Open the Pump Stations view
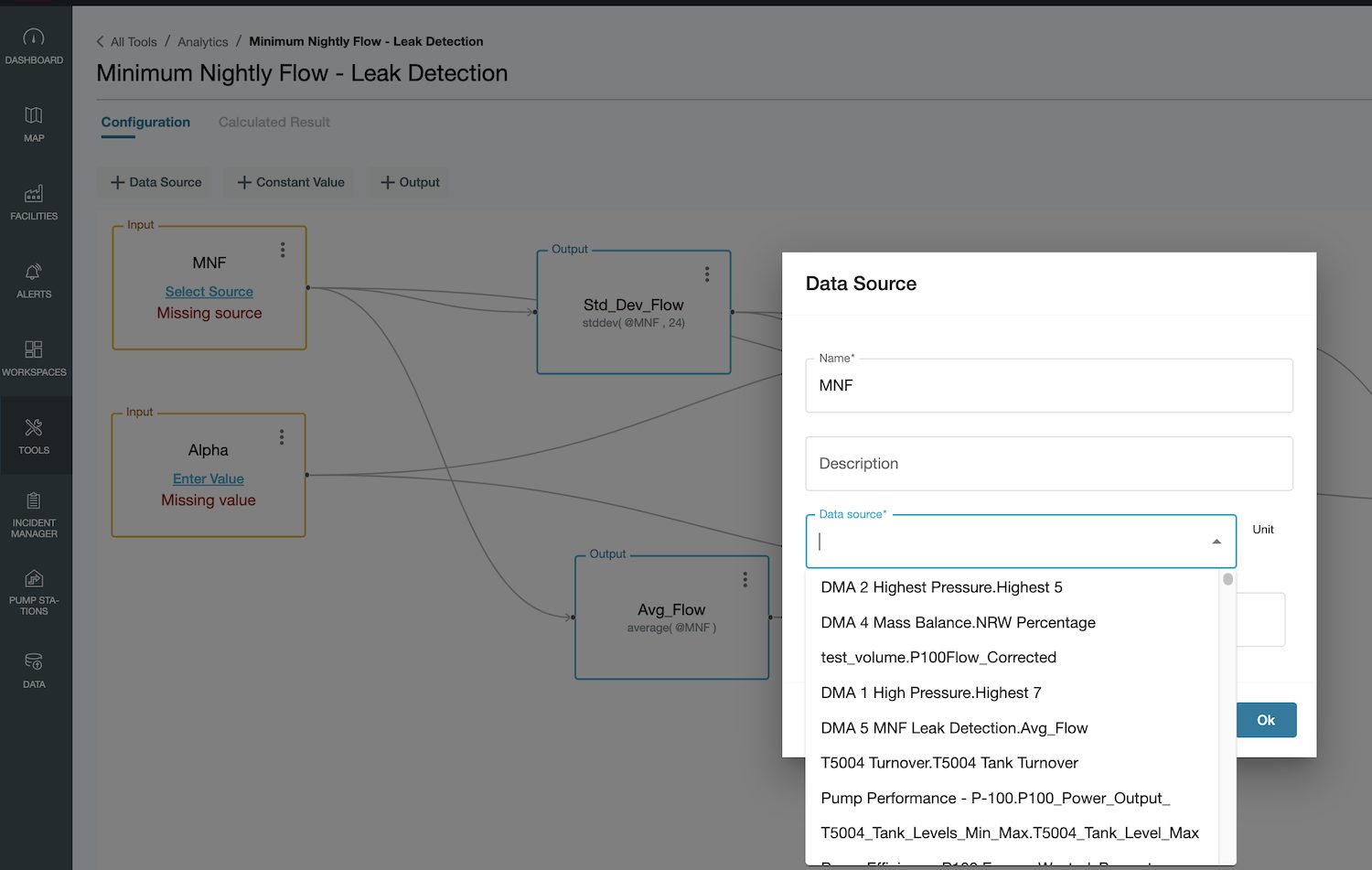The image size is (1372, 870). tap(34, 590)
